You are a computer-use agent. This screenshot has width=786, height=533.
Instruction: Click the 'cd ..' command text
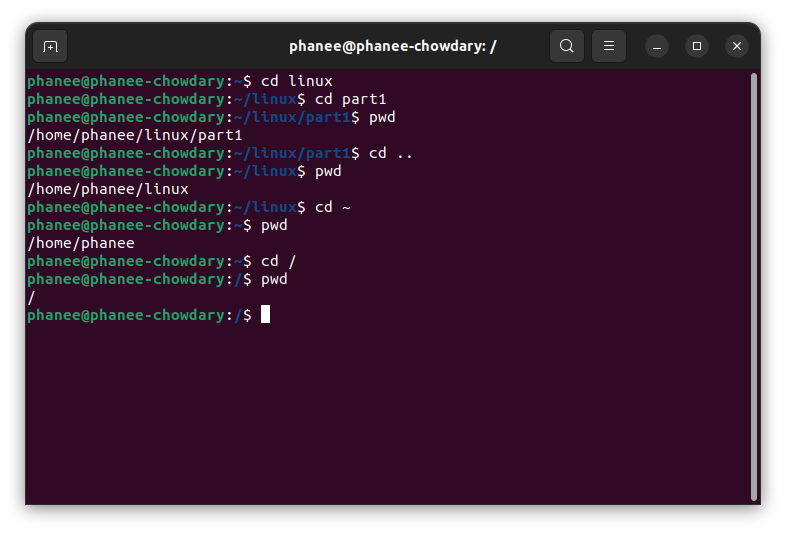pyautogui.click(x=390, y=153)
